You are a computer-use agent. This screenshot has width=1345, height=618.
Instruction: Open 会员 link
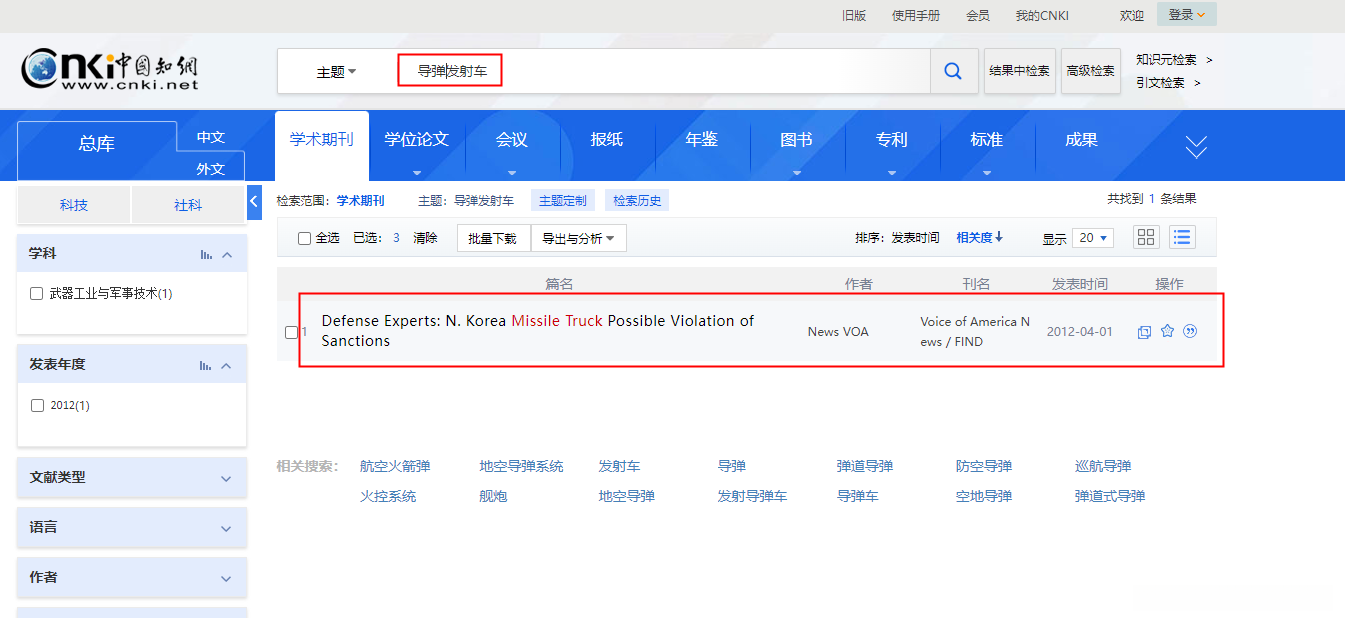point(978,15)
